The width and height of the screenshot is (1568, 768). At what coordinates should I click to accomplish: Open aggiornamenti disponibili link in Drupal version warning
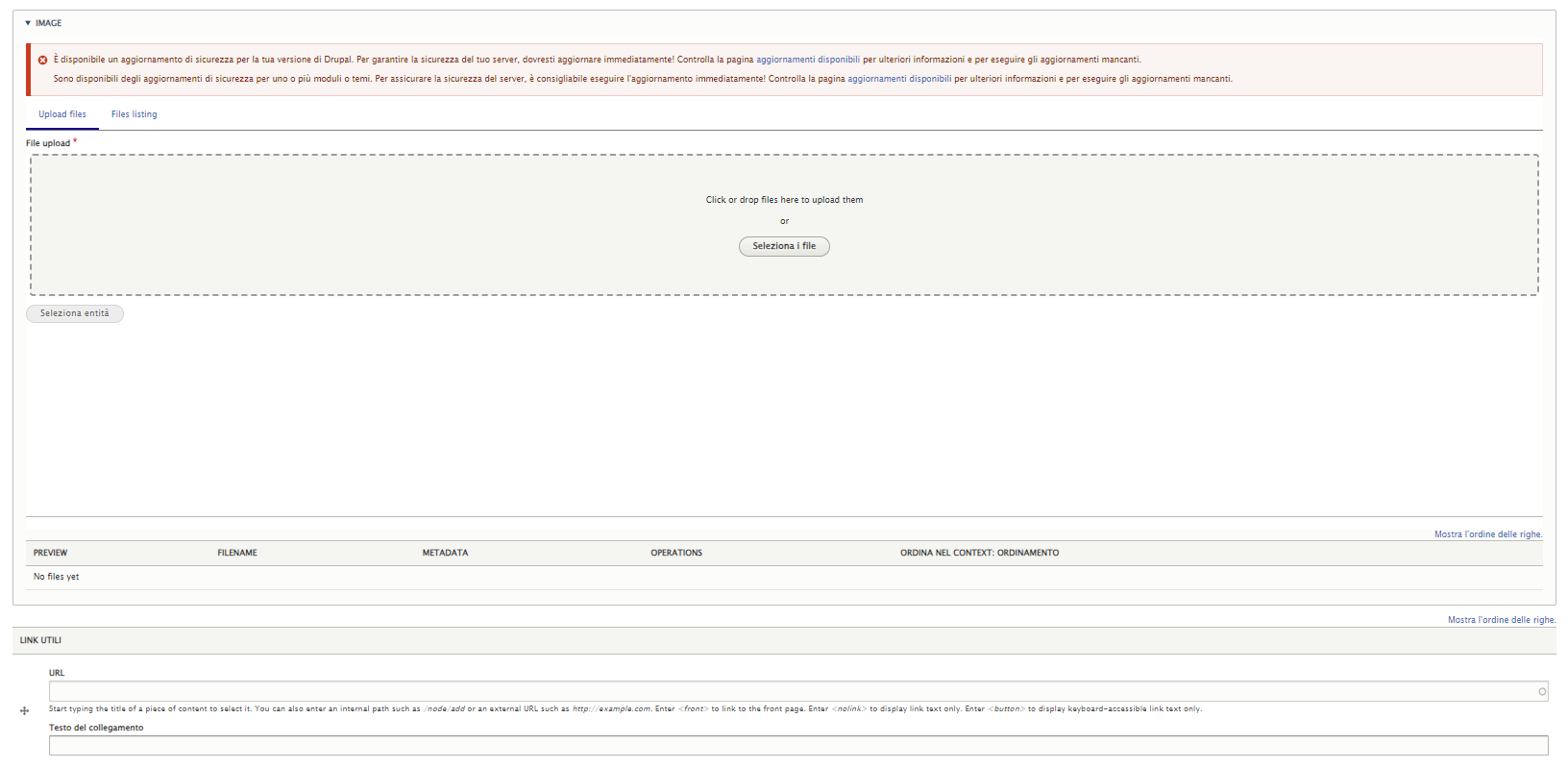[807, 60]
